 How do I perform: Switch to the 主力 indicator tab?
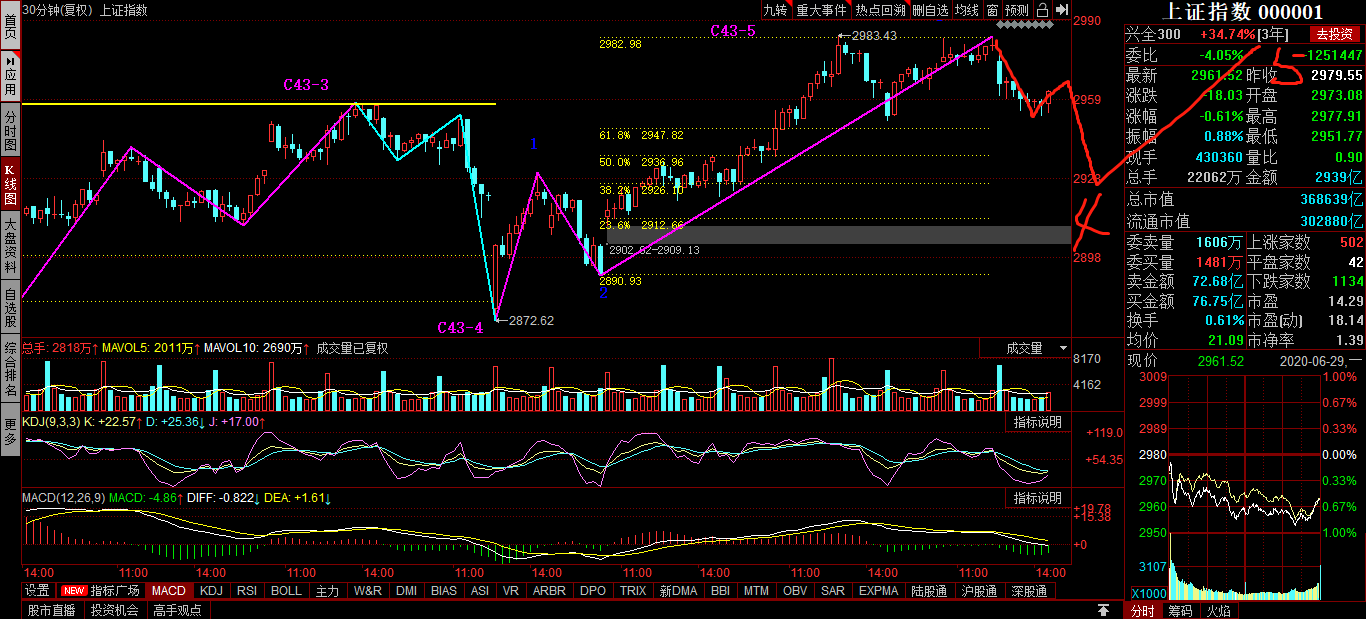pos(328,591)
